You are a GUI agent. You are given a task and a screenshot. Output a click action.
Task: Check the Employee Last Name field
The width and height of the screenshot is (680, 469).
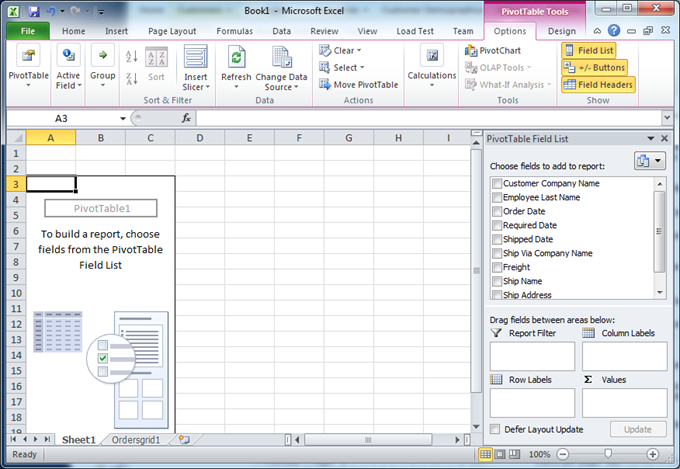click(x=497, y=197)
